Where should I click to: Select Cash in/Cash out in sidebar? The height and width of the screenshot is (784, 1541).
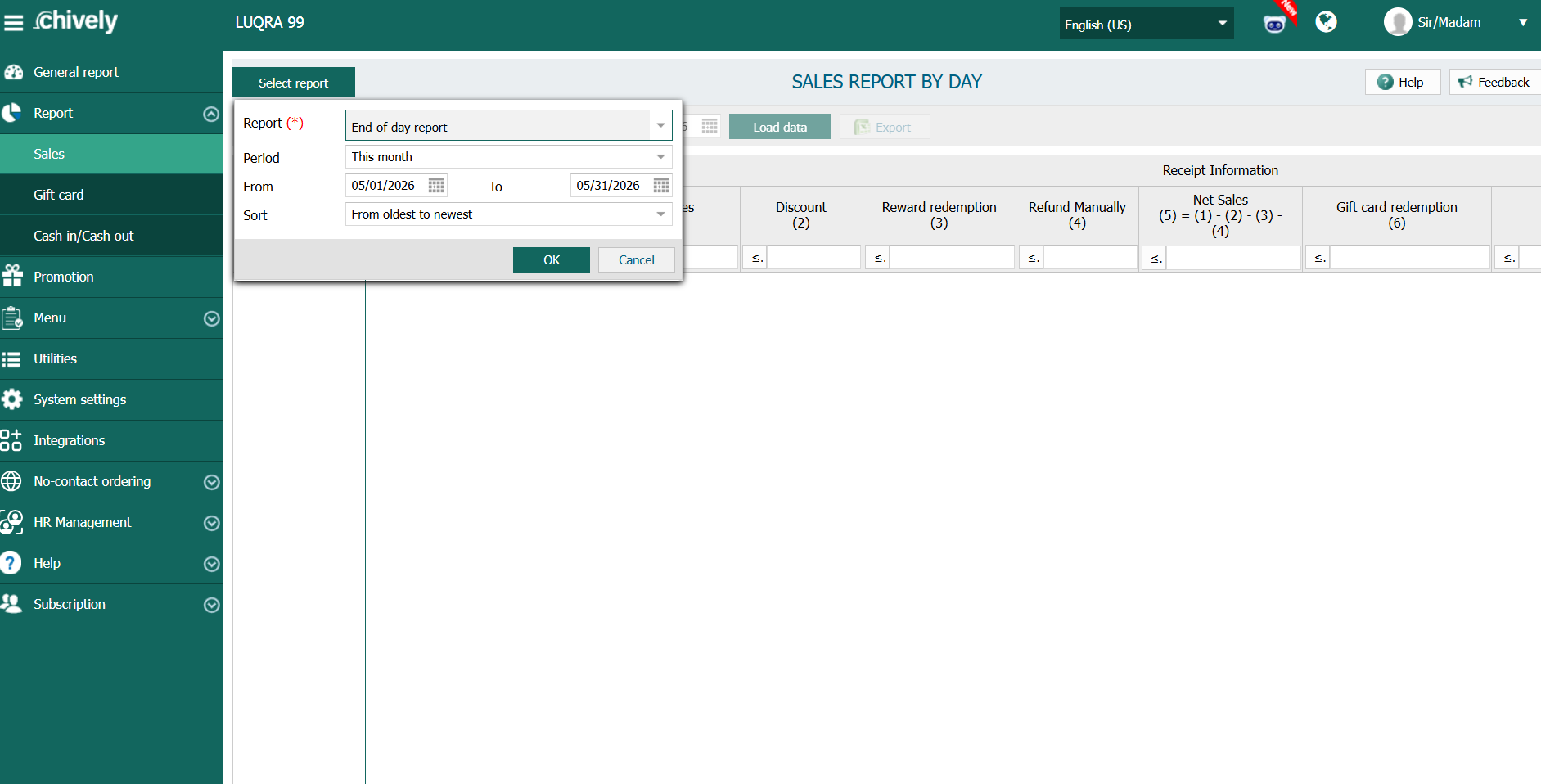[x=111, y=236]
